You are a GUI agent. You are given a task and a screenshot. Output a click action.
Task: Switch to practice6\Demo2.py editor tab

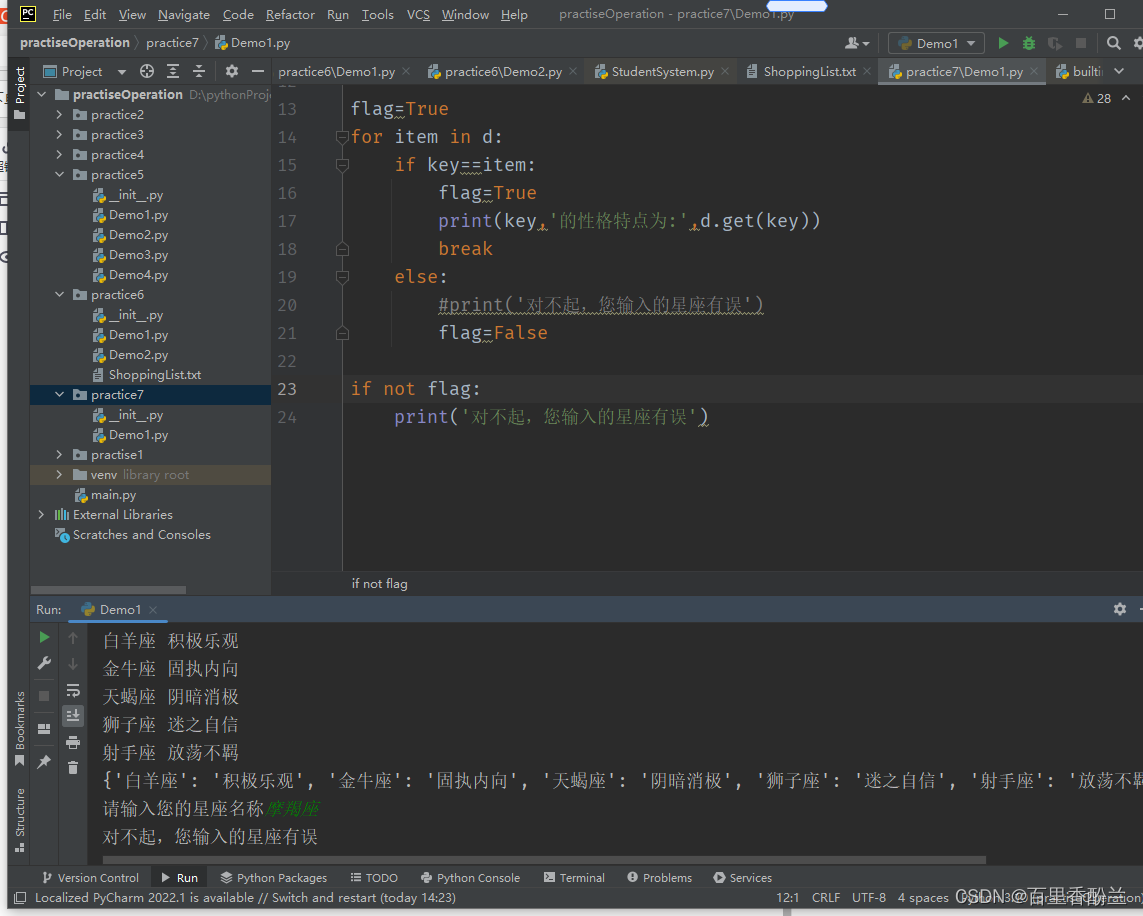503,71
